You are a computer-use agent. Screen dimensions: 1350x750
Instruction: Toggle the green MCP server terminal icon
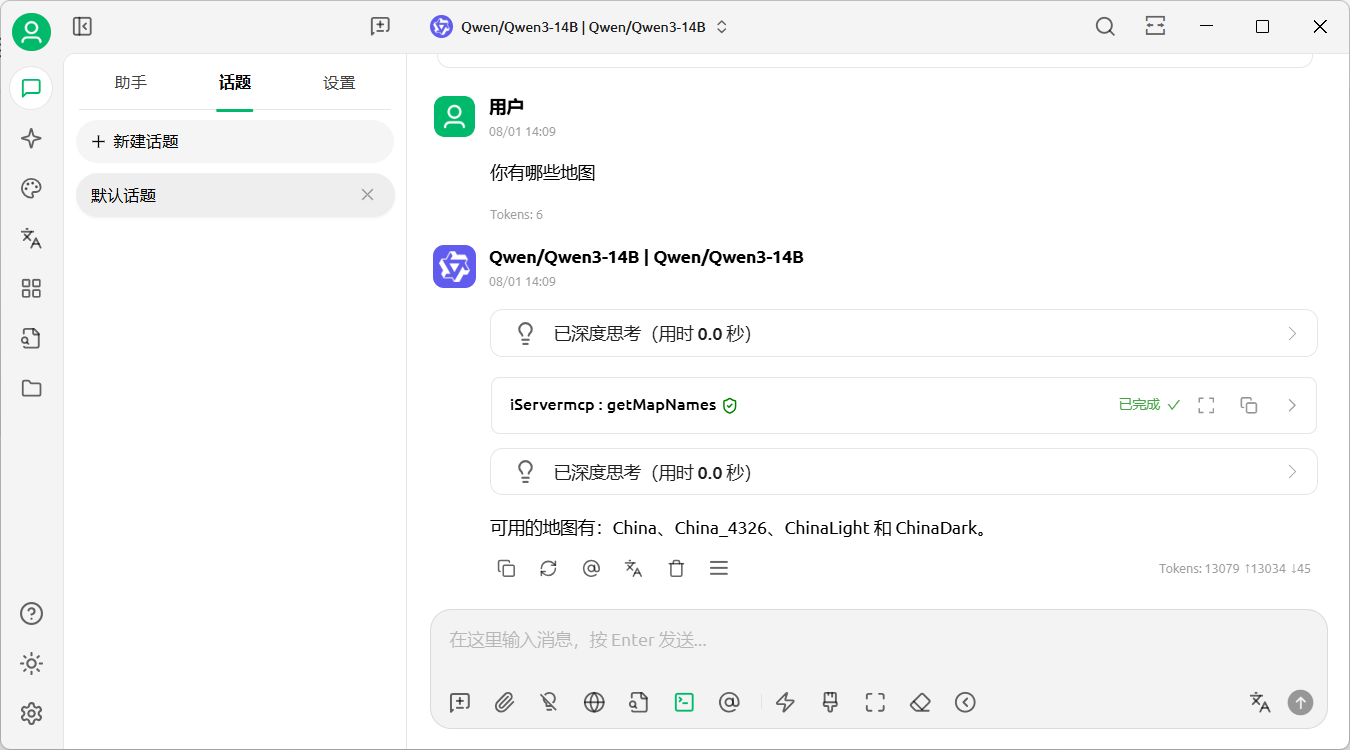point(684,702)
